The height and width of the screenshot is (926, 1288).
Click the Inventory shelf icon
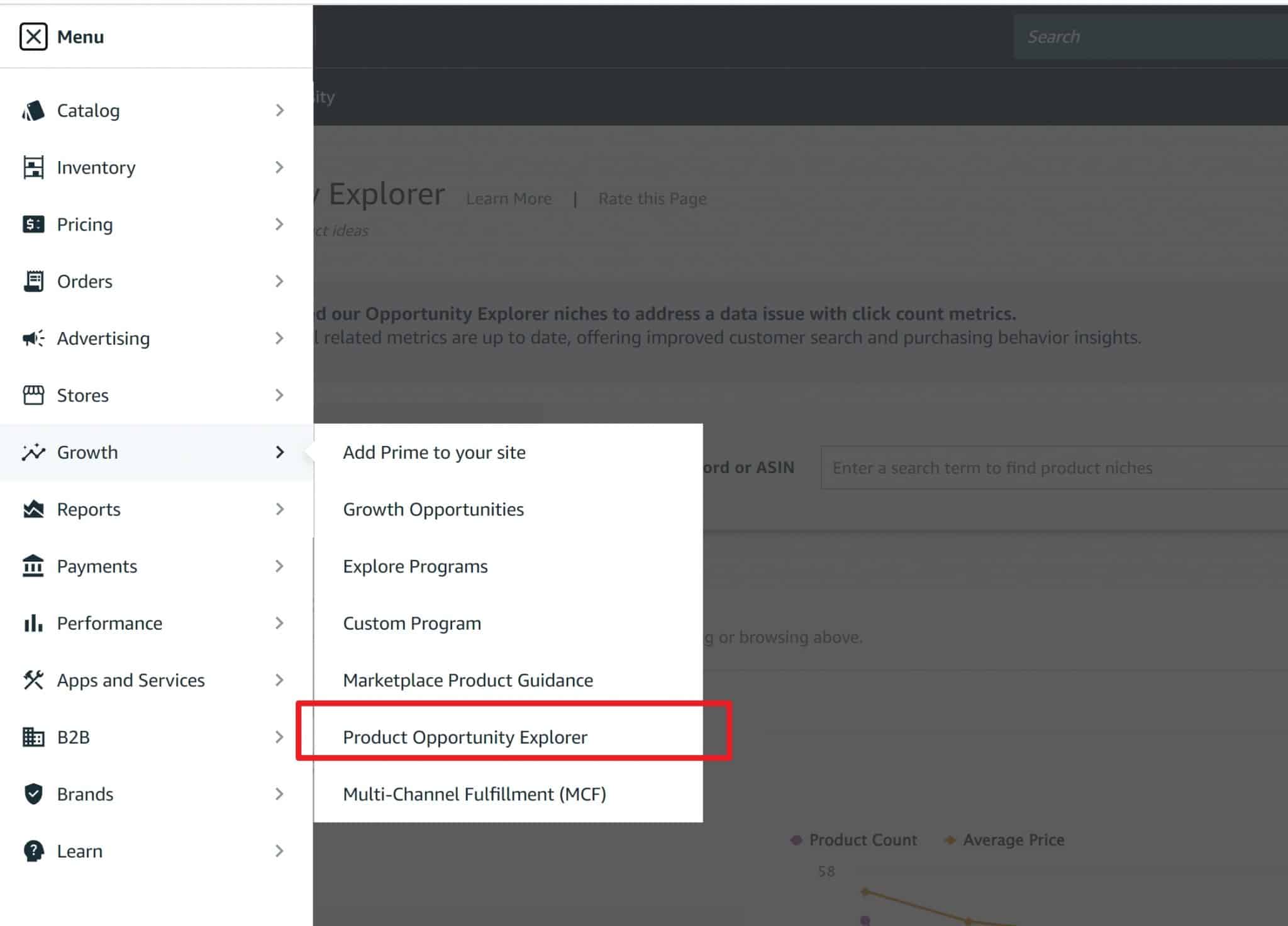click(x=33, y=167)
